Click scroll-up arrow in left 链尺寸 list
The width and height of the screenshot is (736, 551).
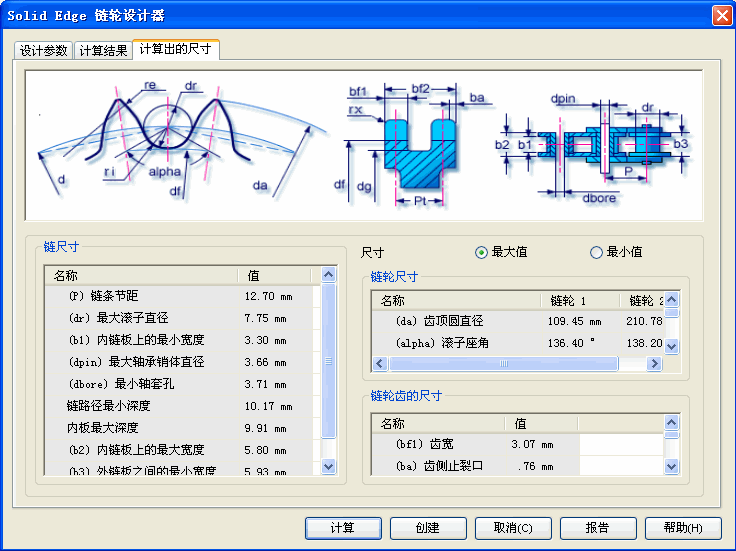328,275
